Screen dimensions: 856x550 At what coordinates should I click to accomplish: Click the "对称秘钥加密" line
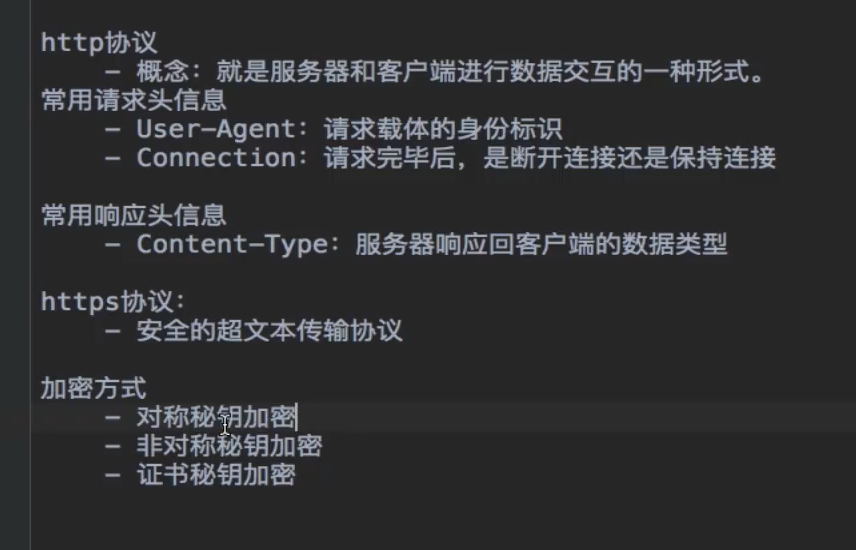pyautogui.click(x=215, y=417)
